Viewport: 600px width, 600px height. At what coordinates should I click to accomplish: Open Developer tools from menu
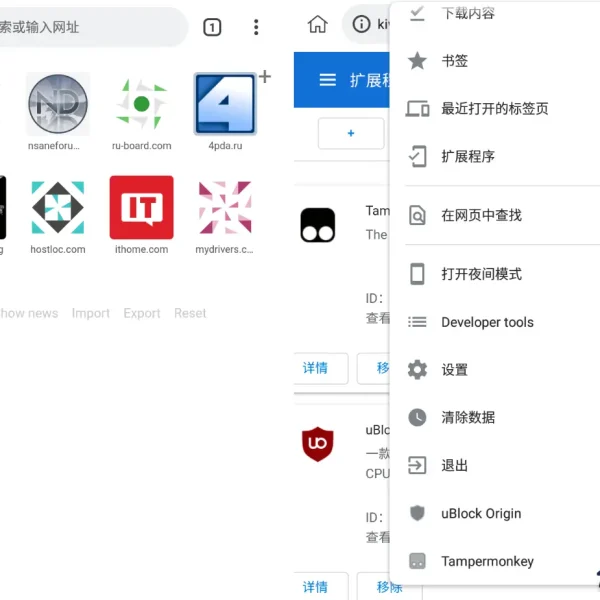[x=487, y=322]
